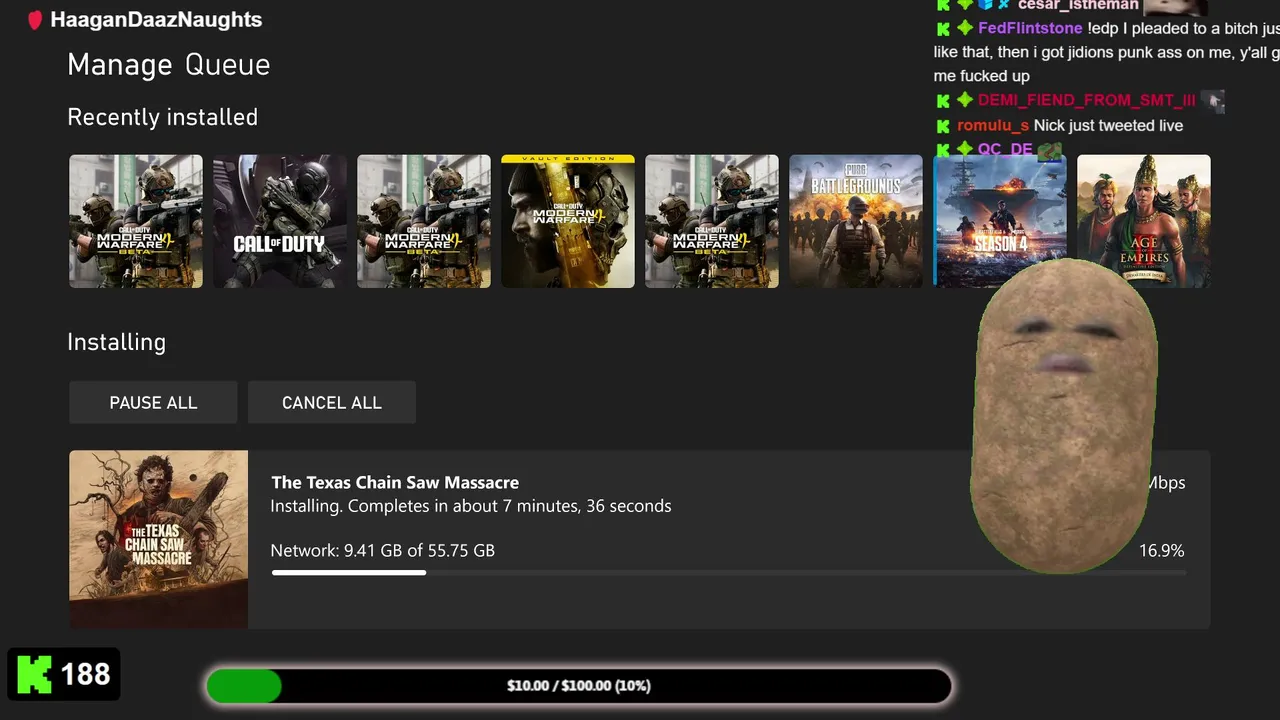
Task: Select the Age of Empires tile
Action: pos(1144,221)
